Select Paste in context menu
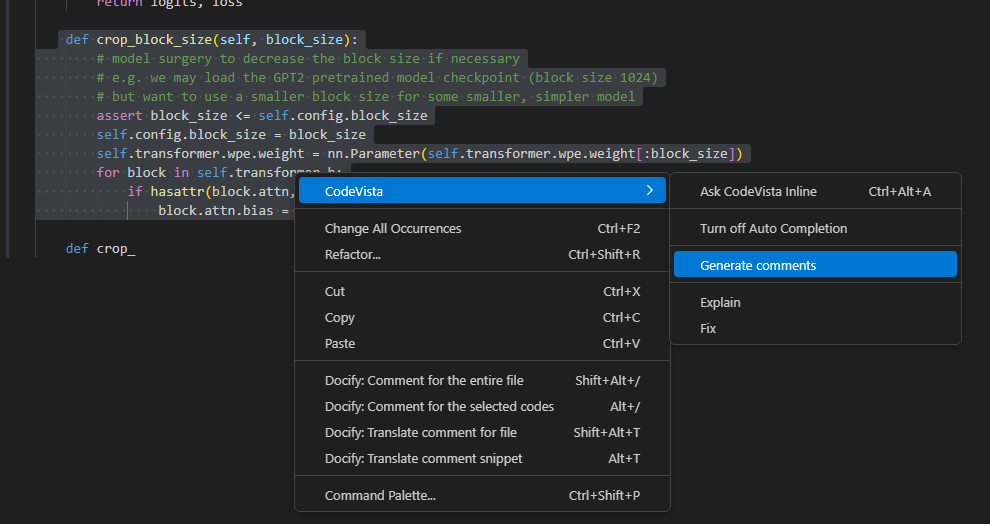The width and height of the screenshot is (990, 524). click(482, 343)
